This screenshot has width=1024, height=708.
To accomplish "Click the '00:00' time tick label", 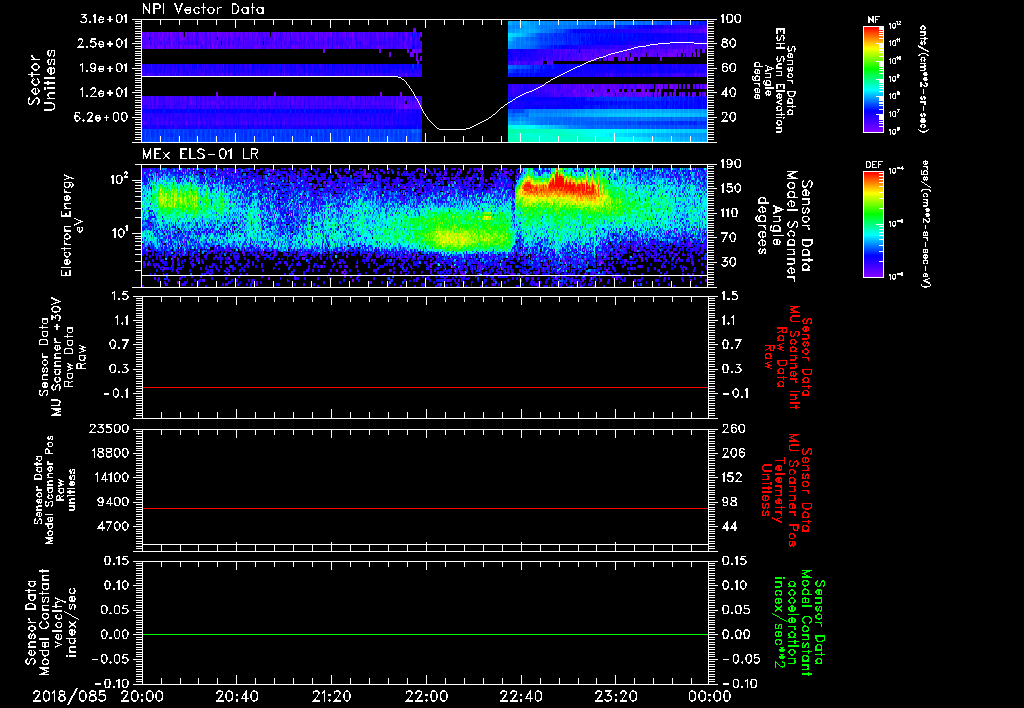I will pos(709,696).
